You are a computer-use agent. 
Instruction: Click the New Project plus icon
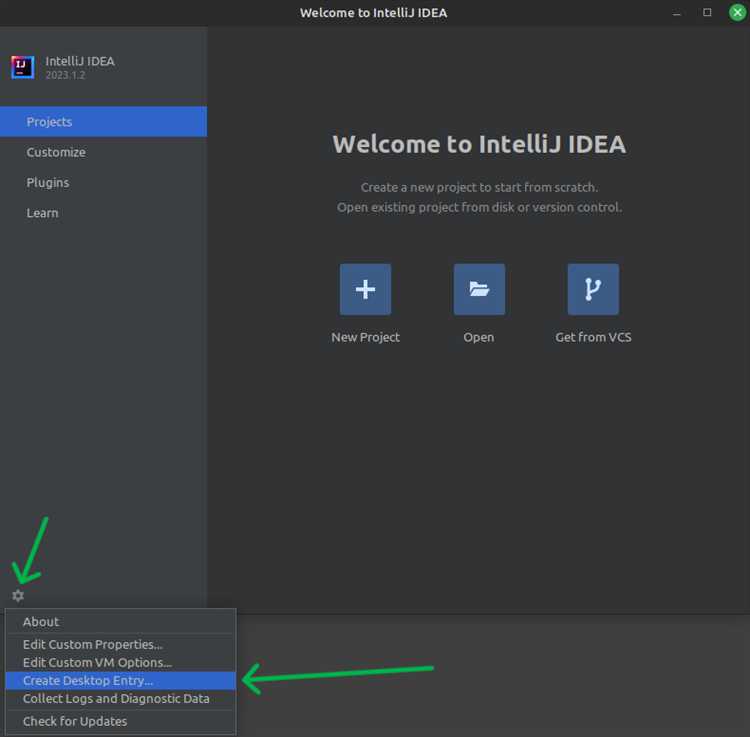(365, 289)
